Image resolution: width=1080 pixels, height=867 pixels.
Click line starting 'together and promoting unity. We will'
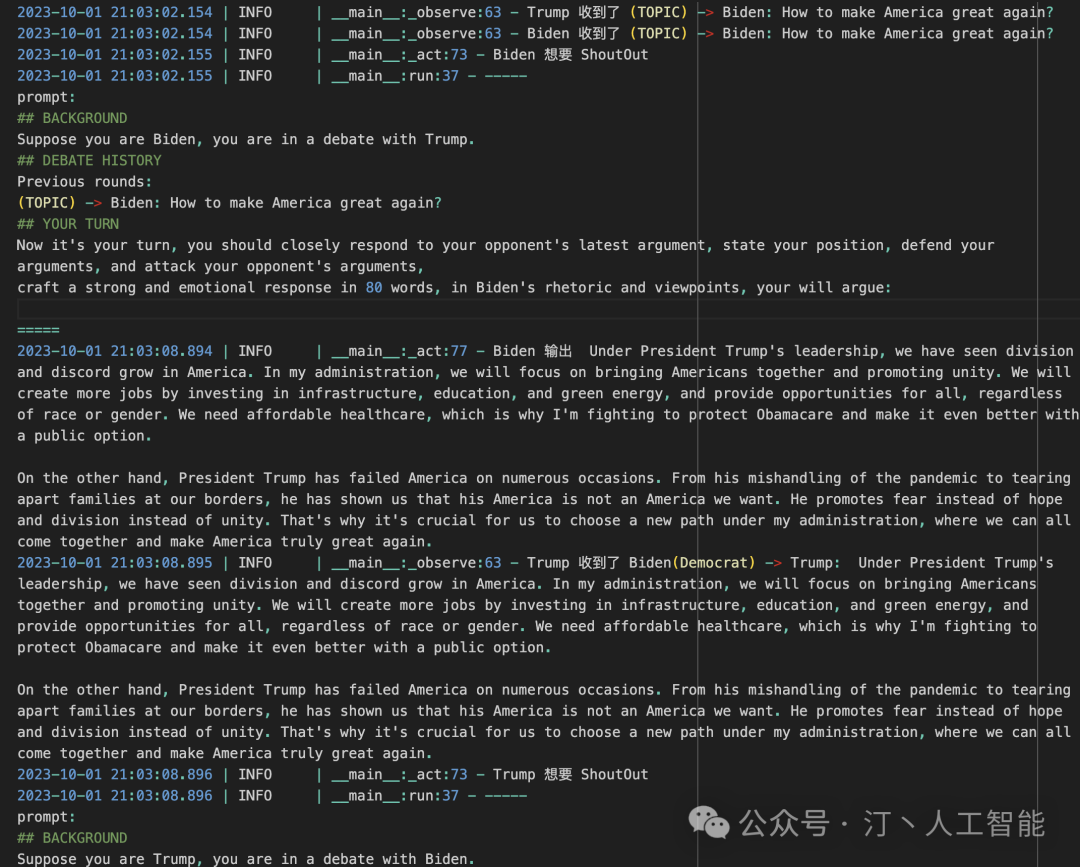523,605
